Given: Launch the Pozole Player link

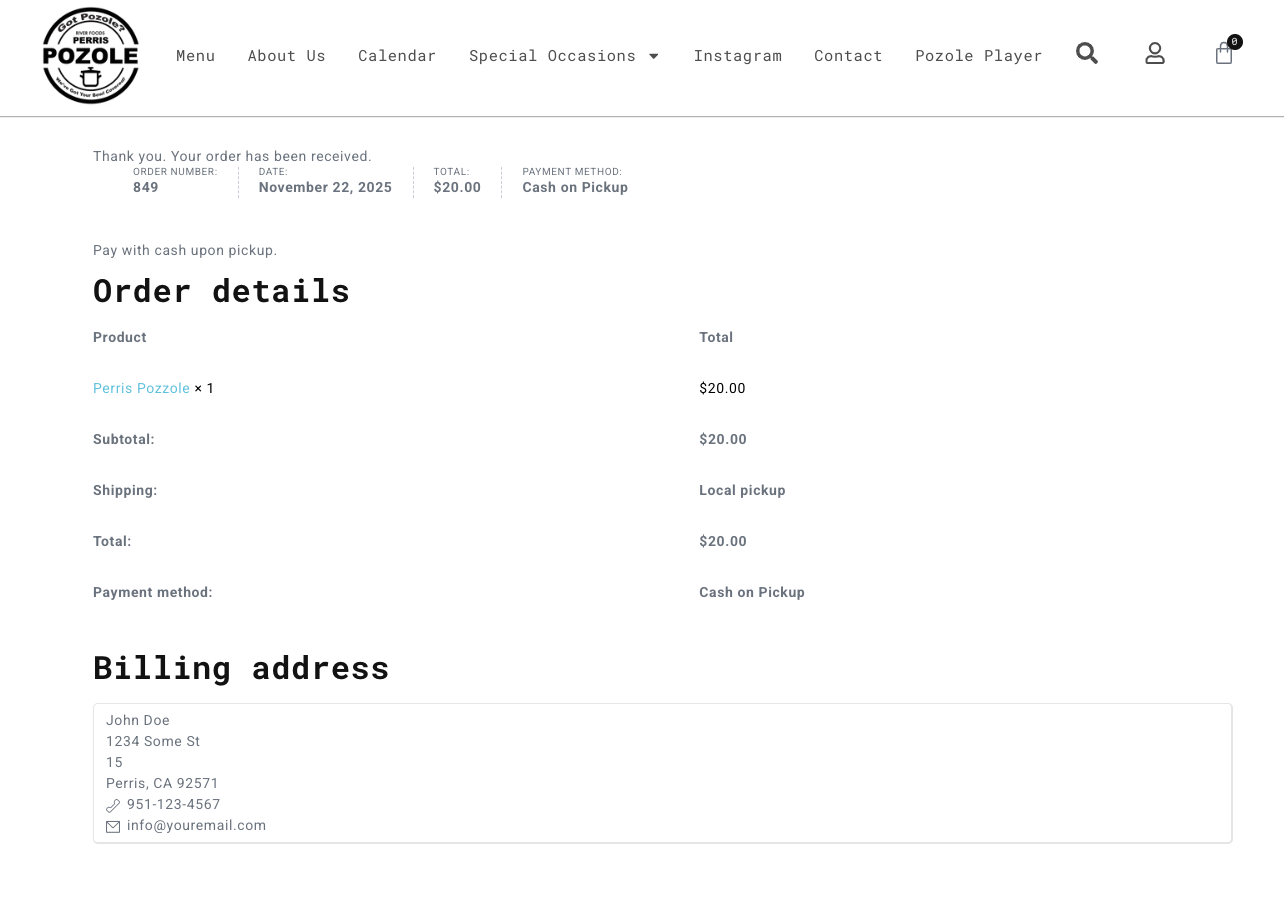Looking at the screenshot, I should pos(979,56).
